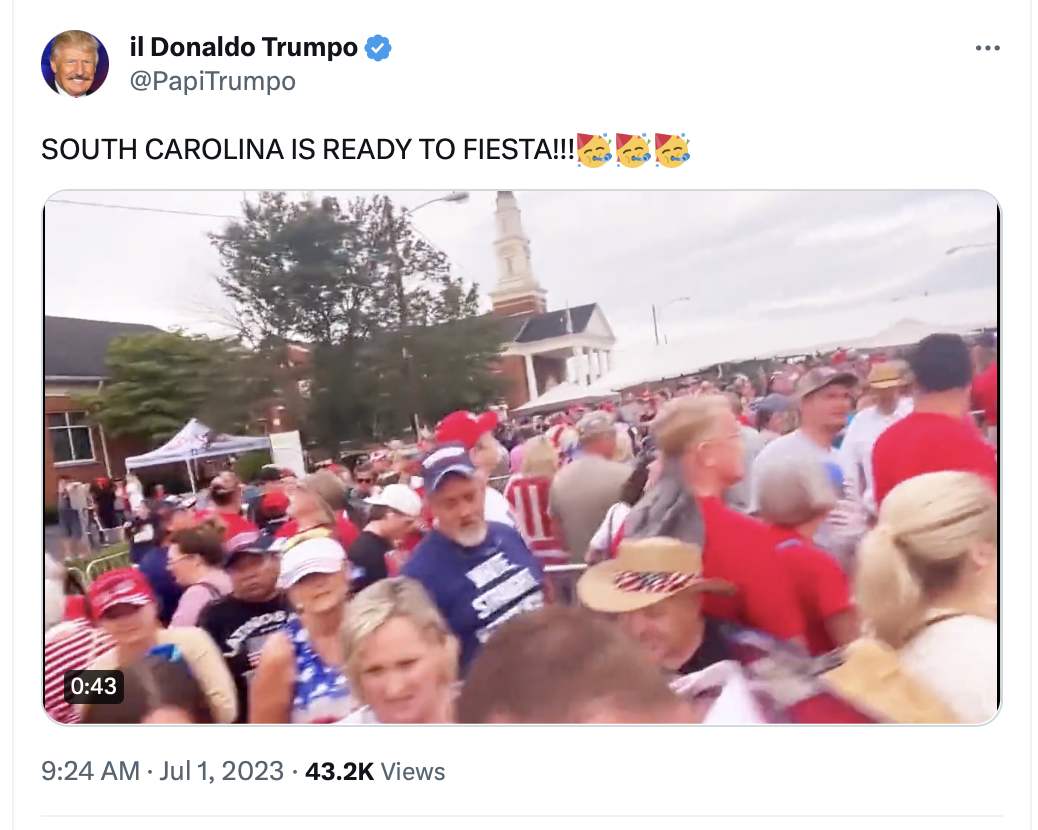Play the embedded rally video

tap(522, 457)
